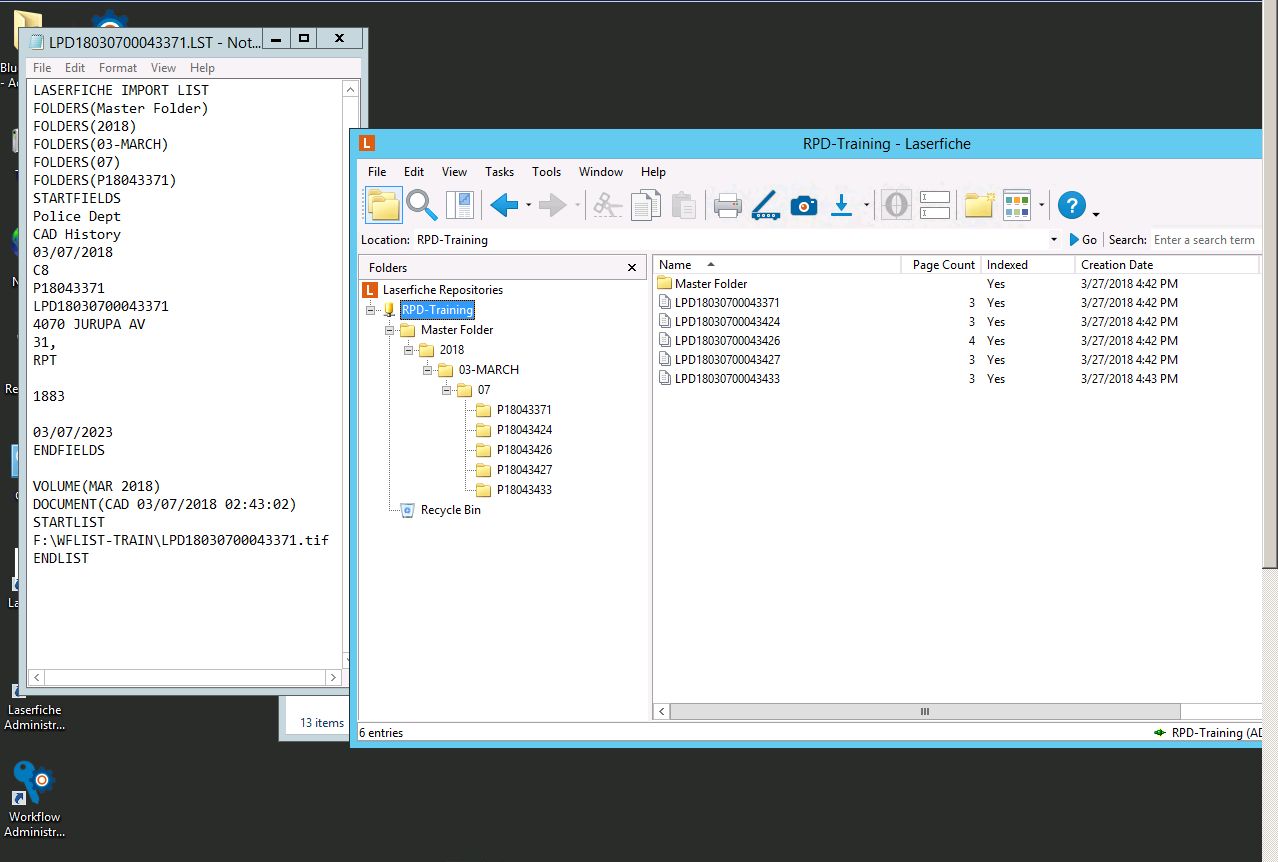The width and height of the screenshot is (1278, 862).
Task: Open Laserfiche Help menu
Action: point(653,172)
